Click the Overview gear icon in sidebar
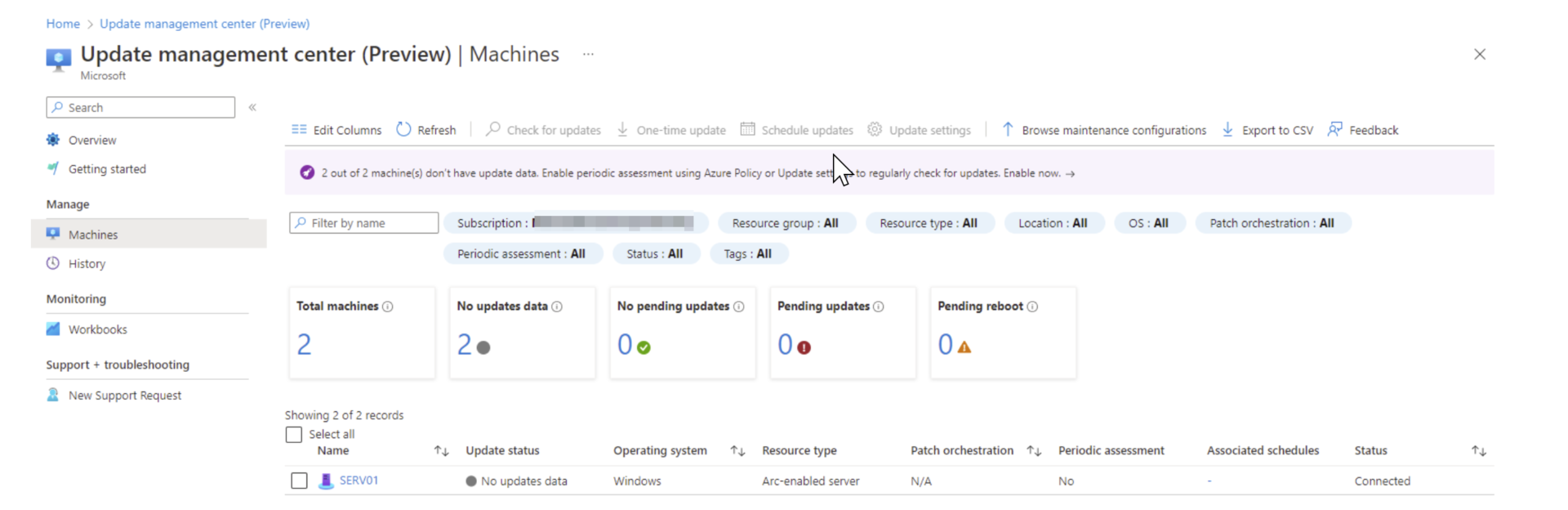The width and height of the screenshot is (1568, 510). [53, 140]
